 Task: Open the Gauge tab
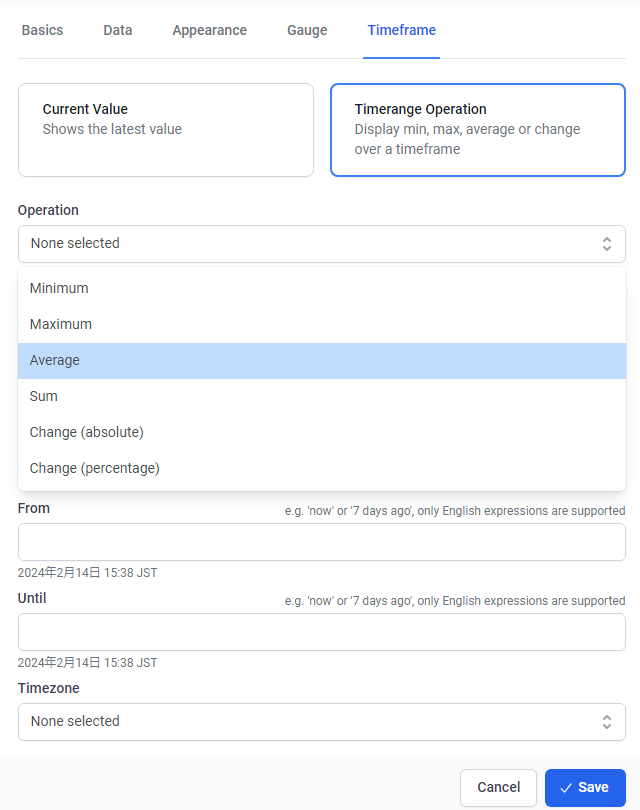coord(307,30)
